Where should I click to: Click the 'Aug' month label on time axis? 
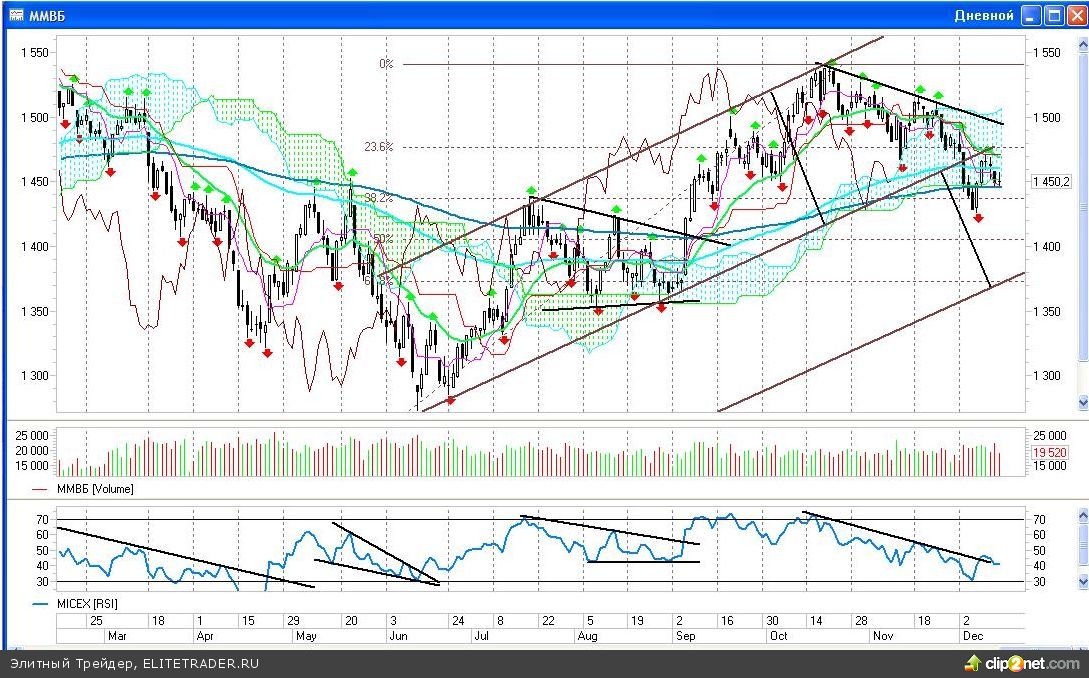[587, 636]
